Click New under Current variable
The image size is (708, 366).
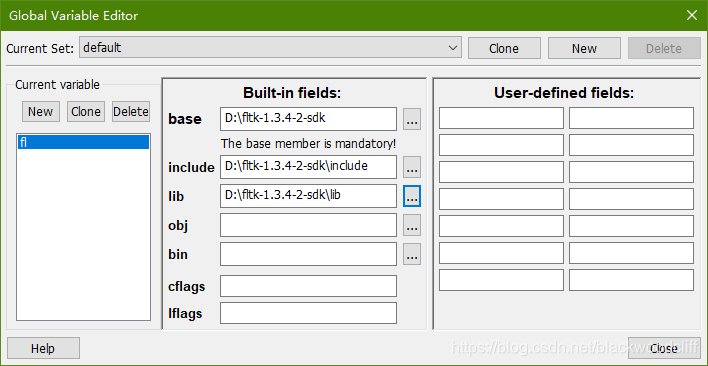pyautogui.click(x=41, y=111)
